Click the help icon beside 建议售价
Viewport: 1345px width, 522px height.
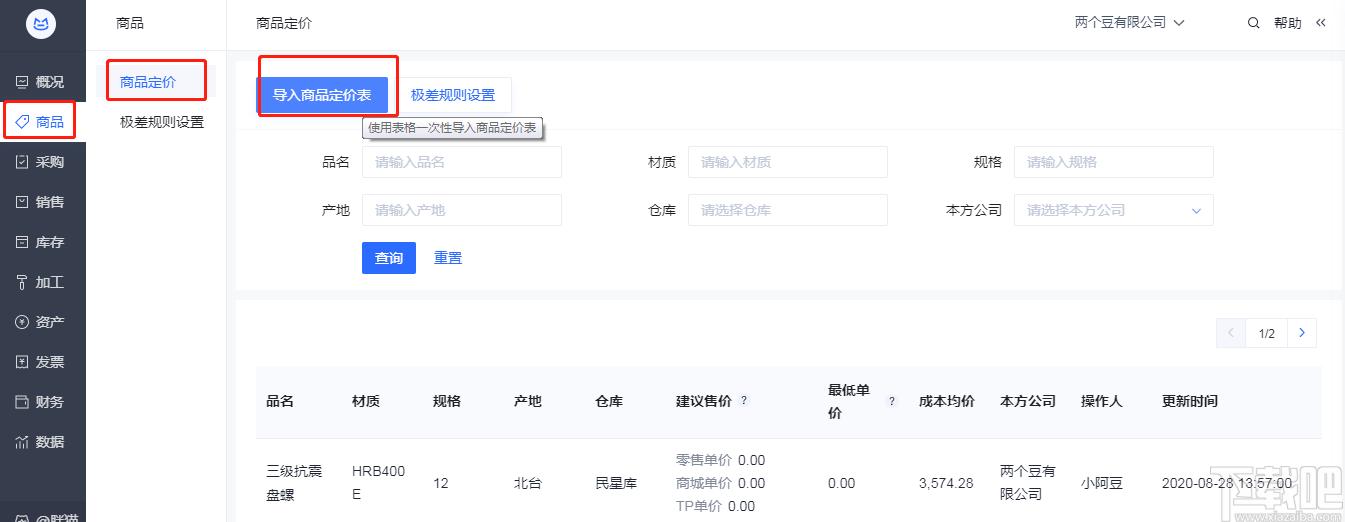(x=744, y=401)
